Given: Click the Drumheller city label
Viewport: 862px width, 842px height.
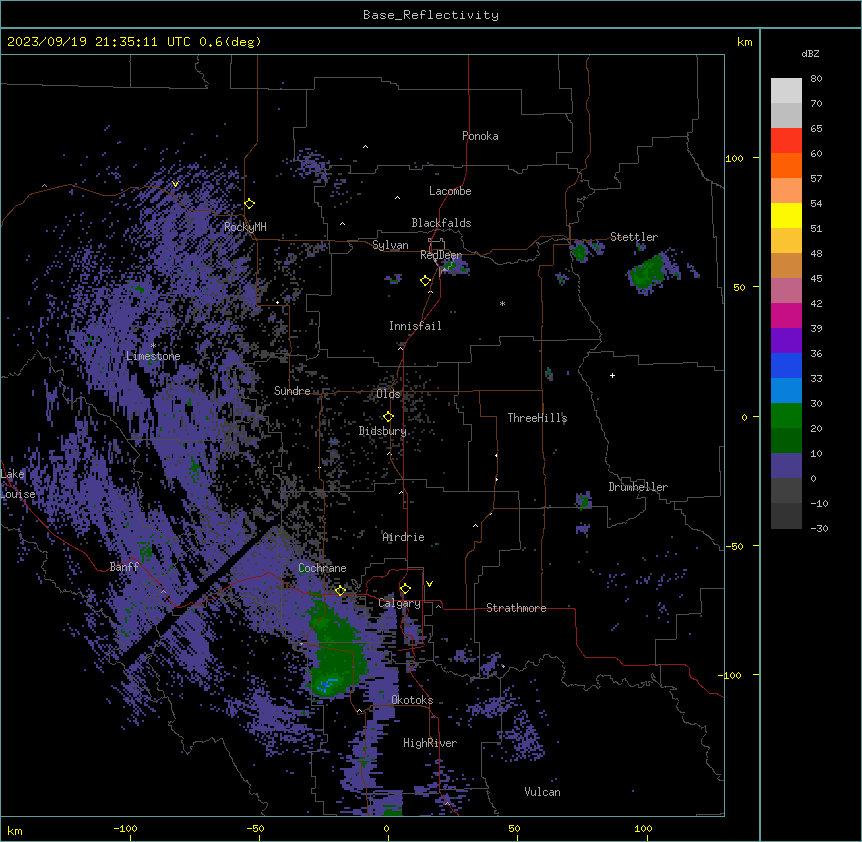Looking at the screenshot, I should coord(638,487).
